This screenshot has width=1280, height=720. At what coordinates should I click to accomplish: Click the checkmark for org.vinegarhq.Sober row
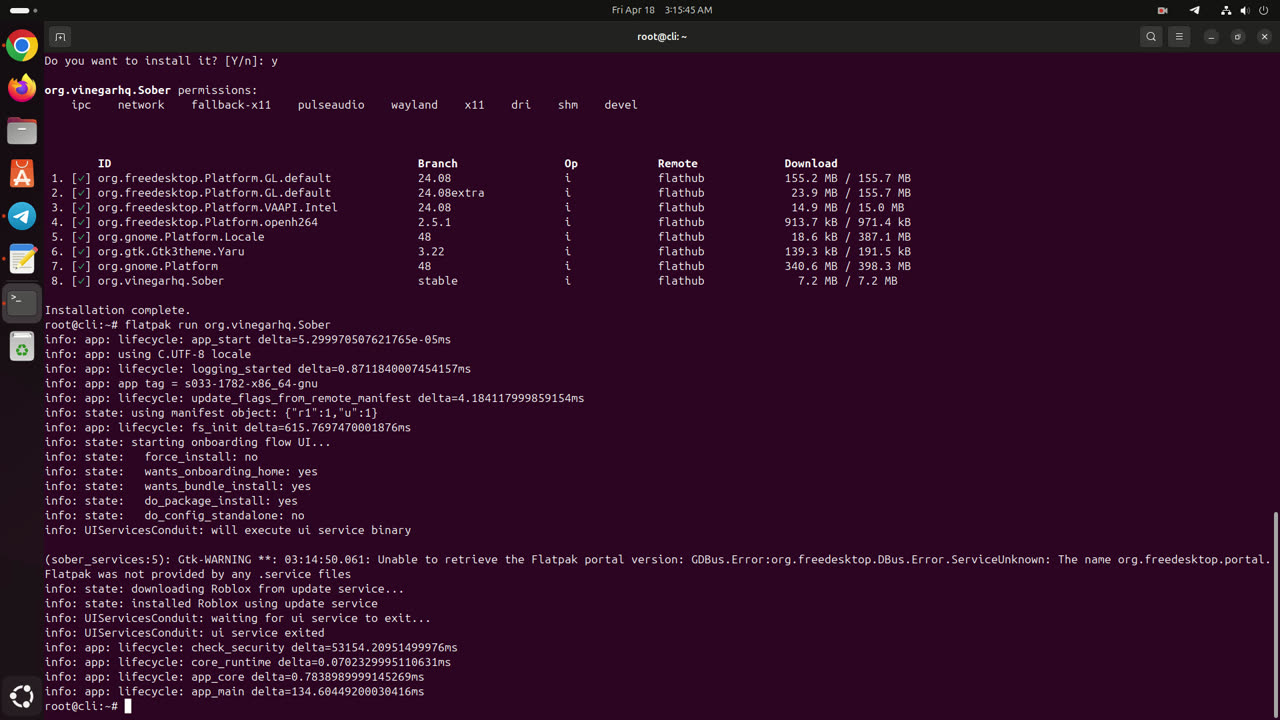coord(81,281)
